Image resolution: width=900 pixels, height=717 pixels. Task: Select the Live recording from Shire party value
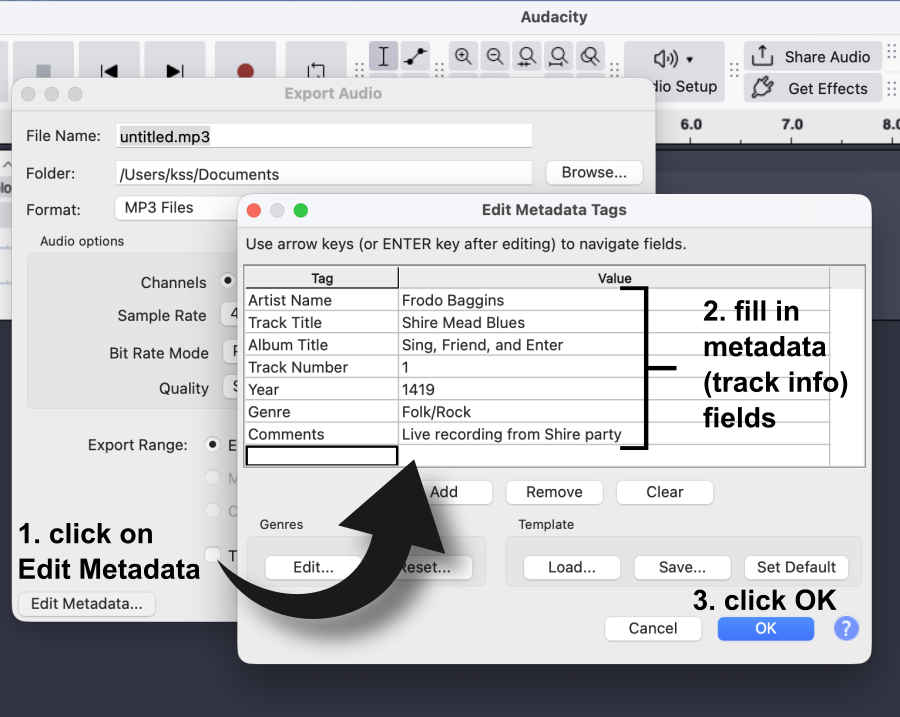pyautogui.click(x=614, y=435)
